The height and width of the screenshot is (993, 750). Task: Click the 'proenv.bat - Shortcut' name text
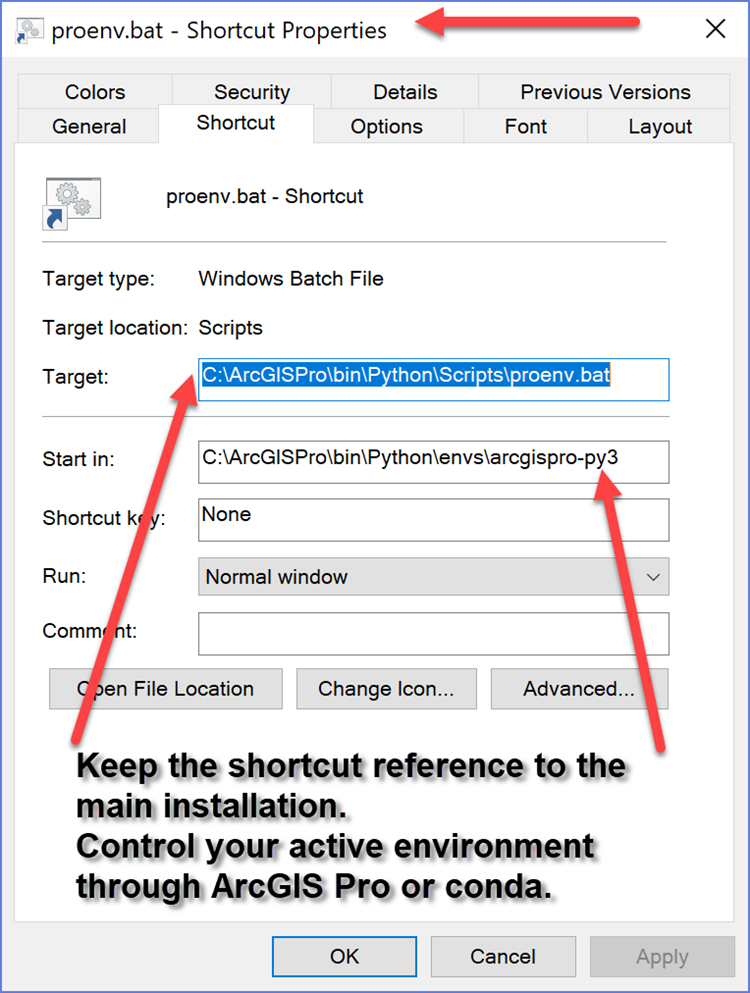click(x=264, y=196)
